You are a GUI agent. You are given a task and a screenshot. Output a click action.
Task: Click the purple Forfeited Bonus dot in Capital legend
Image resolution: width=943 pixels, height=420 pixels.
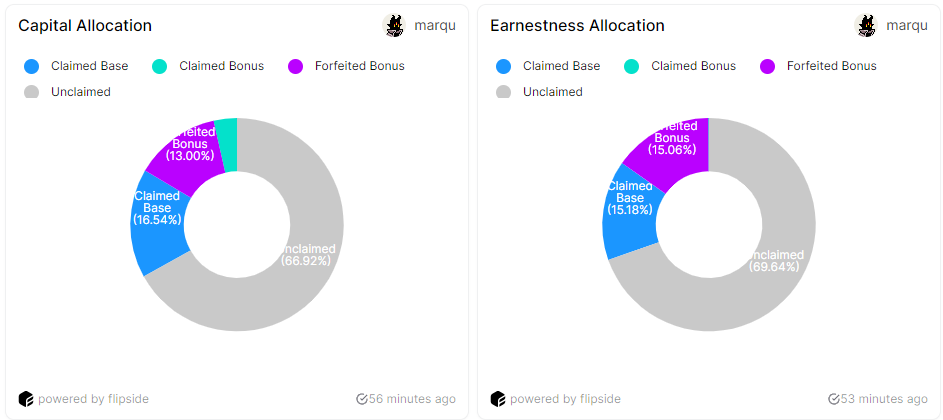pyautogui.click(x=295, y=67)
